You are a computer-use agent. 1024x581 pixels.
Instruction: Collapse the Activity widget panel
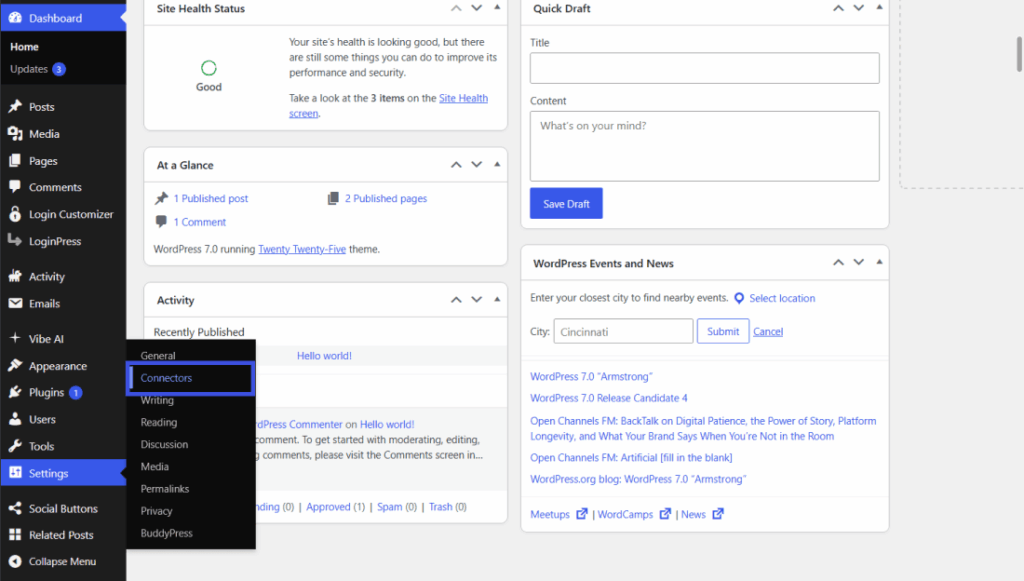[497, 299]
